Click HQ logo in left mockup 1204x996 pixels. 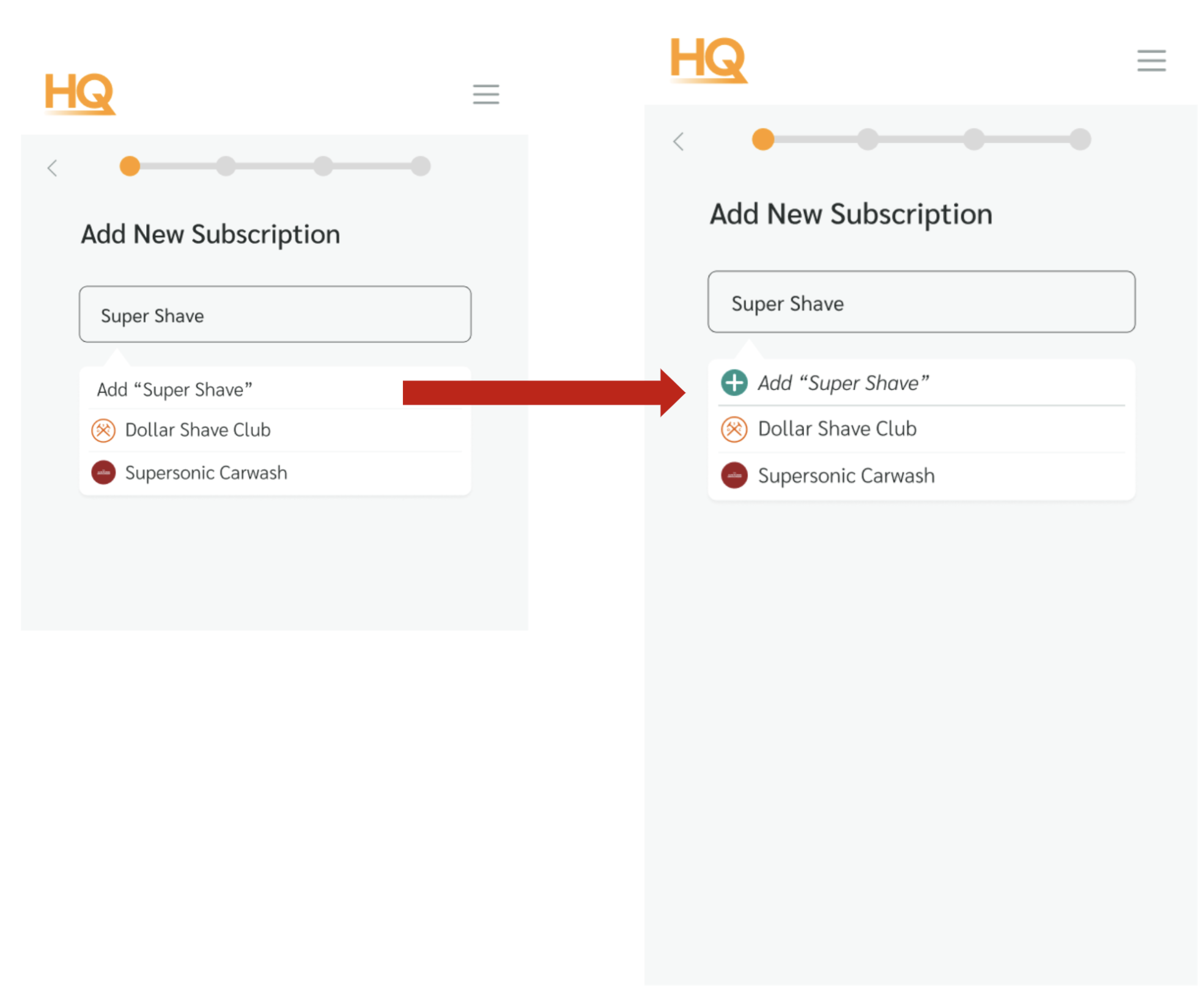pyautogui.click(x=79, y=94)
